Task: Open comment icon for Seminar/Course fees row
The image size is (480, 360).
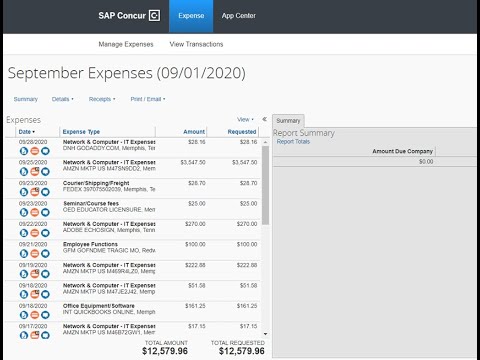Action: (x=45, y=212)
